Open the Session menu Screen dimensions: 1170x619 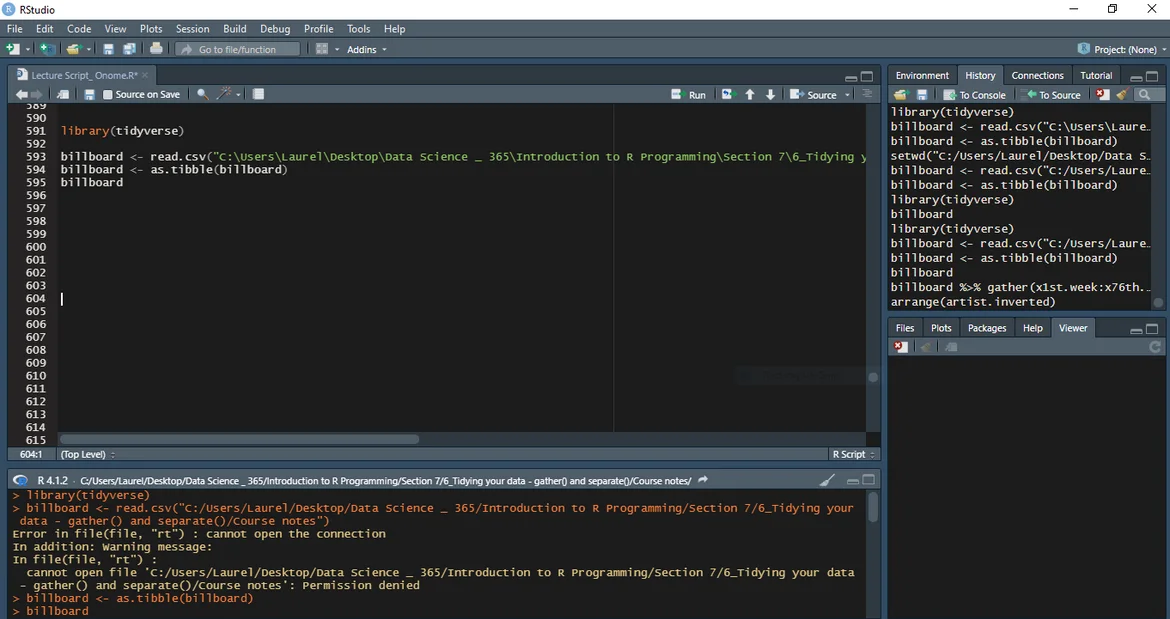[192, 29]
